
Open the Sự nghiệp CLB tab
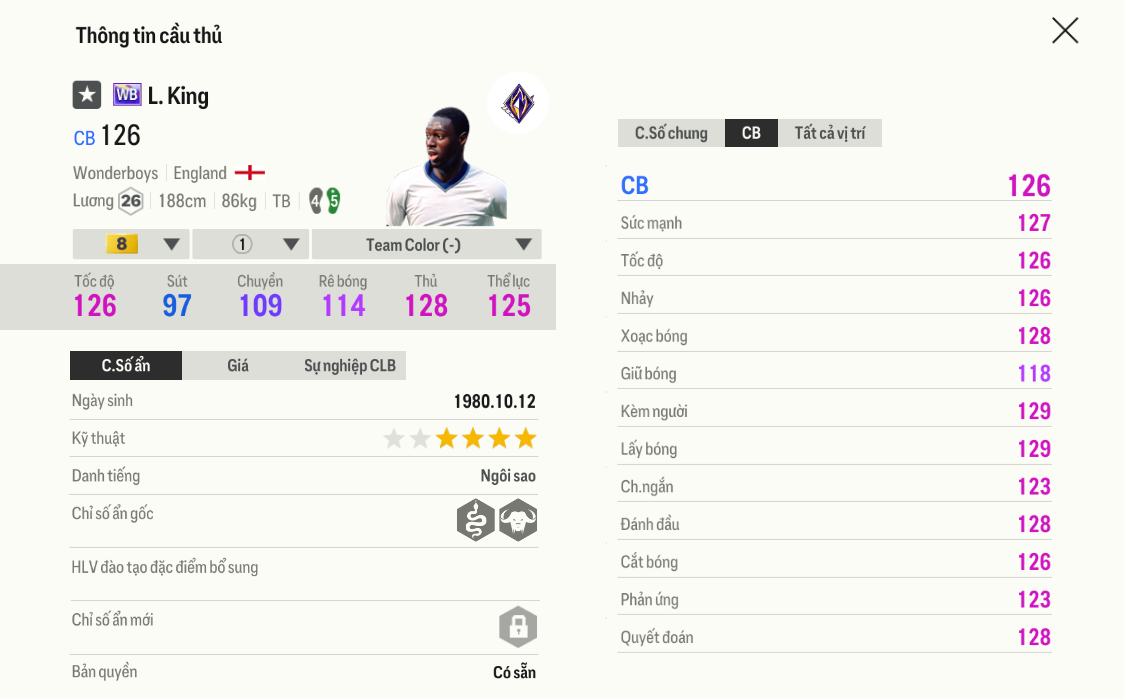click(x=350, y=365)
